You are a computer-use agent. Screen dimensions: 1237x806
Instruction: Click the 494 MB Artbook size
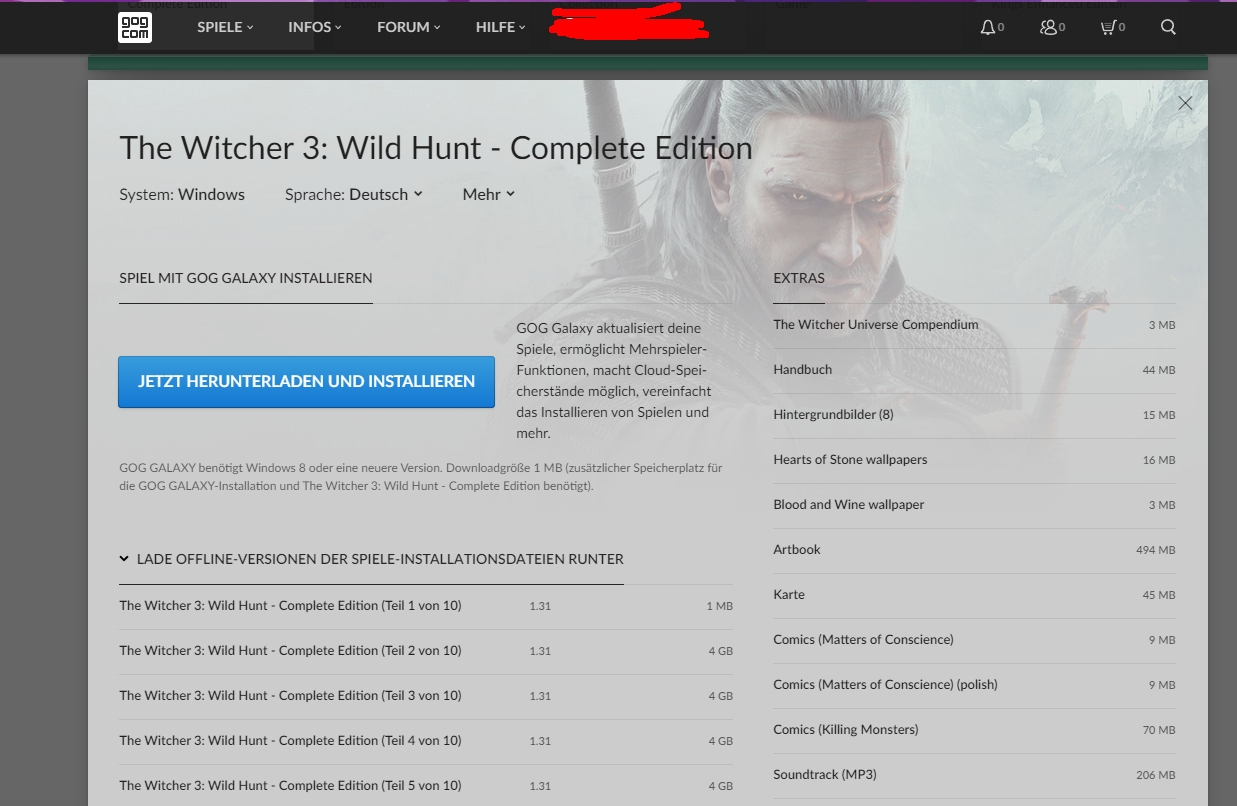pos(1155,550)
